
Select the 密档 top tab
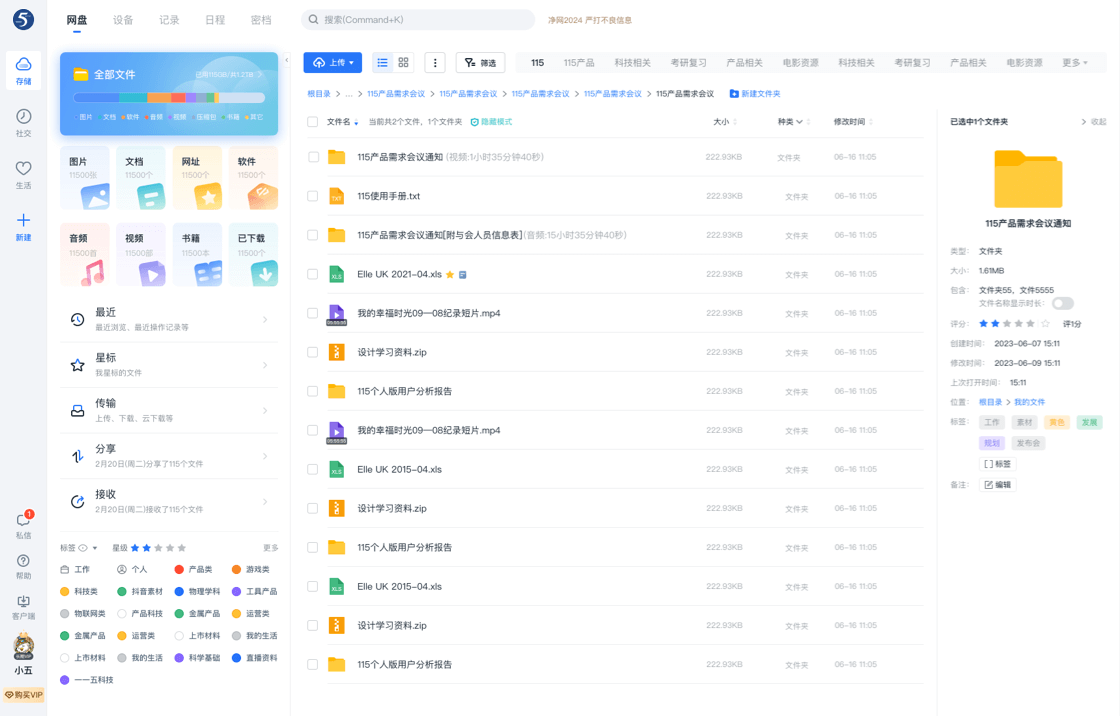tap(261, 20)
